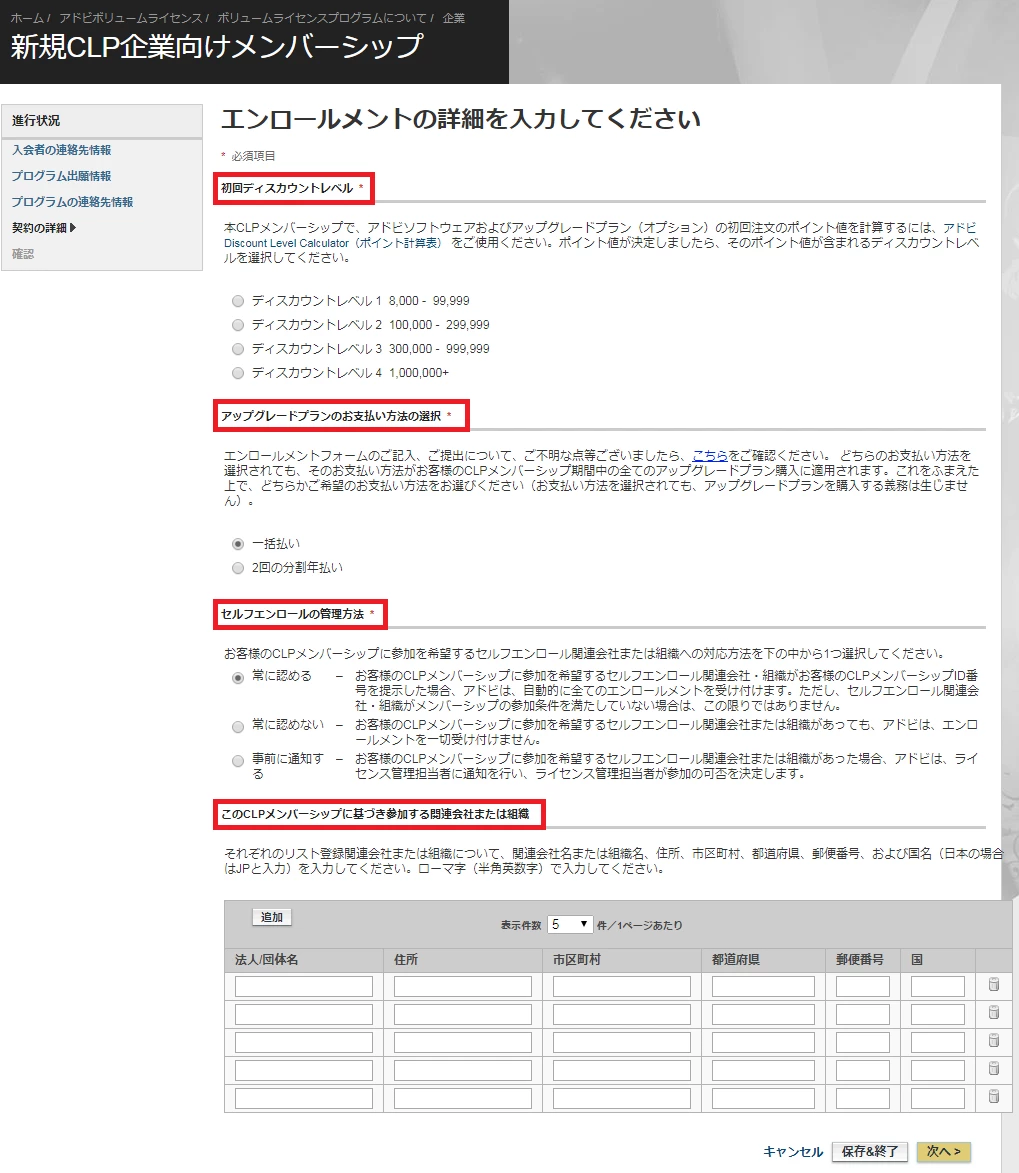Click the 次へ > button
1019x1173 pixels.
tap(943, 1151)
